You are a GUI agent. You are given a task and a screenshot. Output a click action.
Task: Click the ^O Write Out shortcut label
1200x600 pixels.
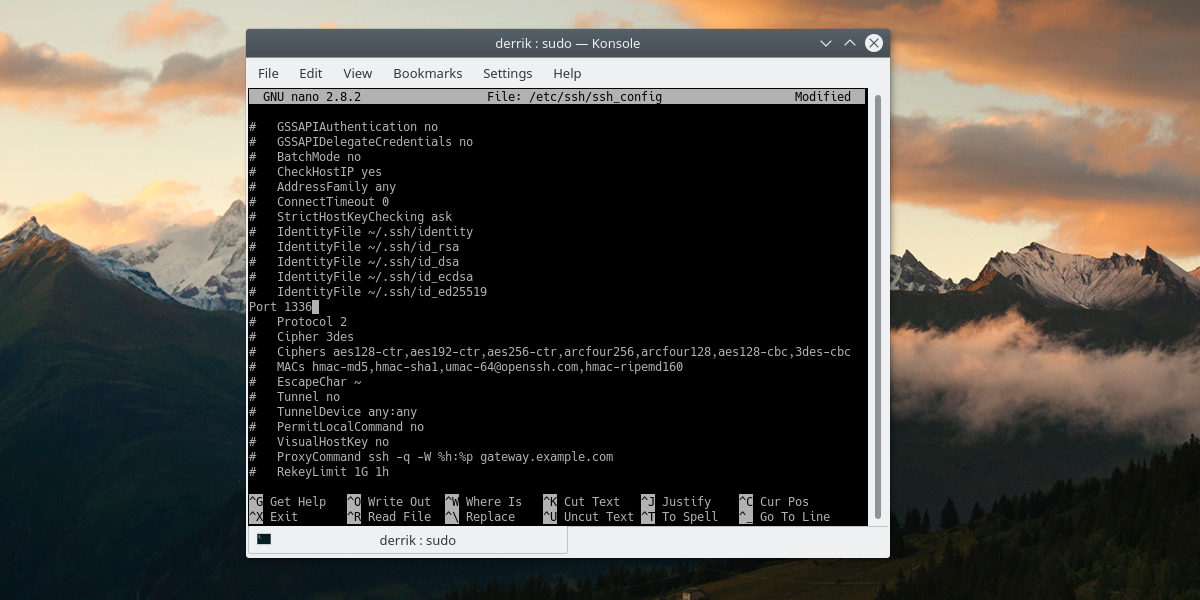(x=389, y=502)
